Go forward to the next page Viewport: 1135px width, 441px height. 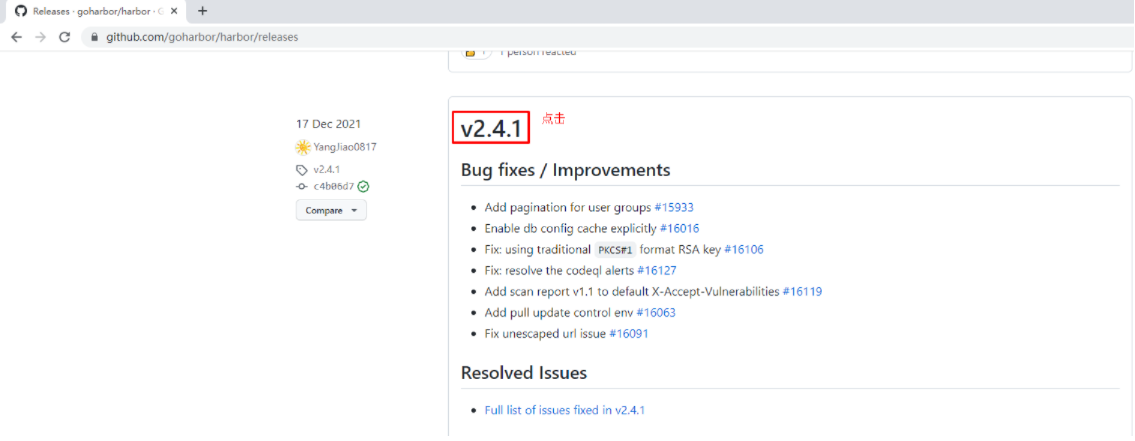click(41, 37)
